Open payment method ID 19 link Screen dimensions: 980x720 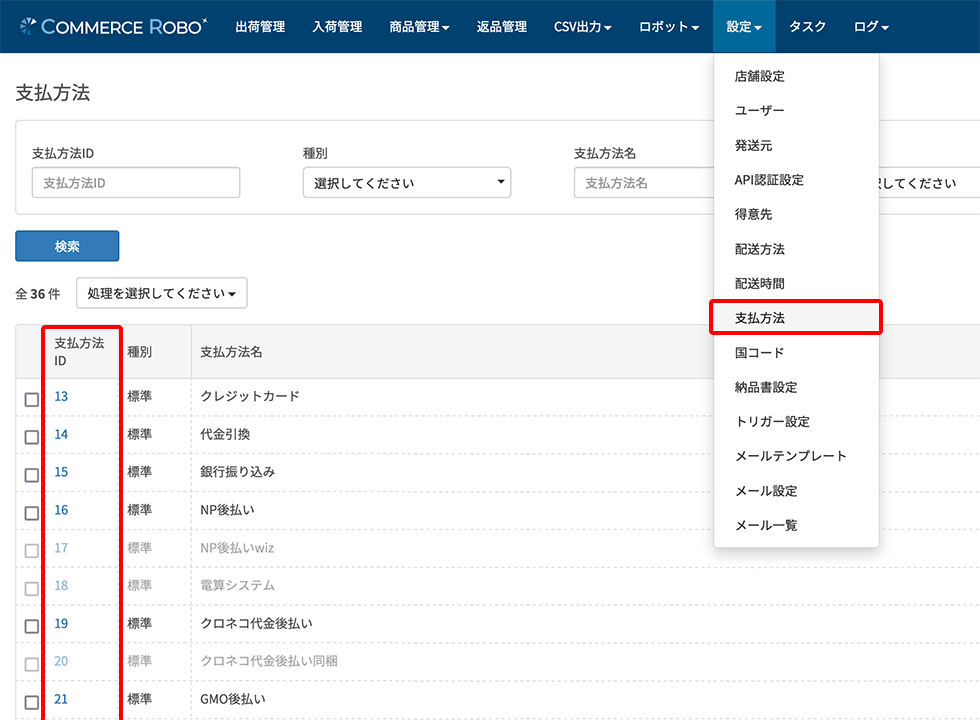coord(61,624)
